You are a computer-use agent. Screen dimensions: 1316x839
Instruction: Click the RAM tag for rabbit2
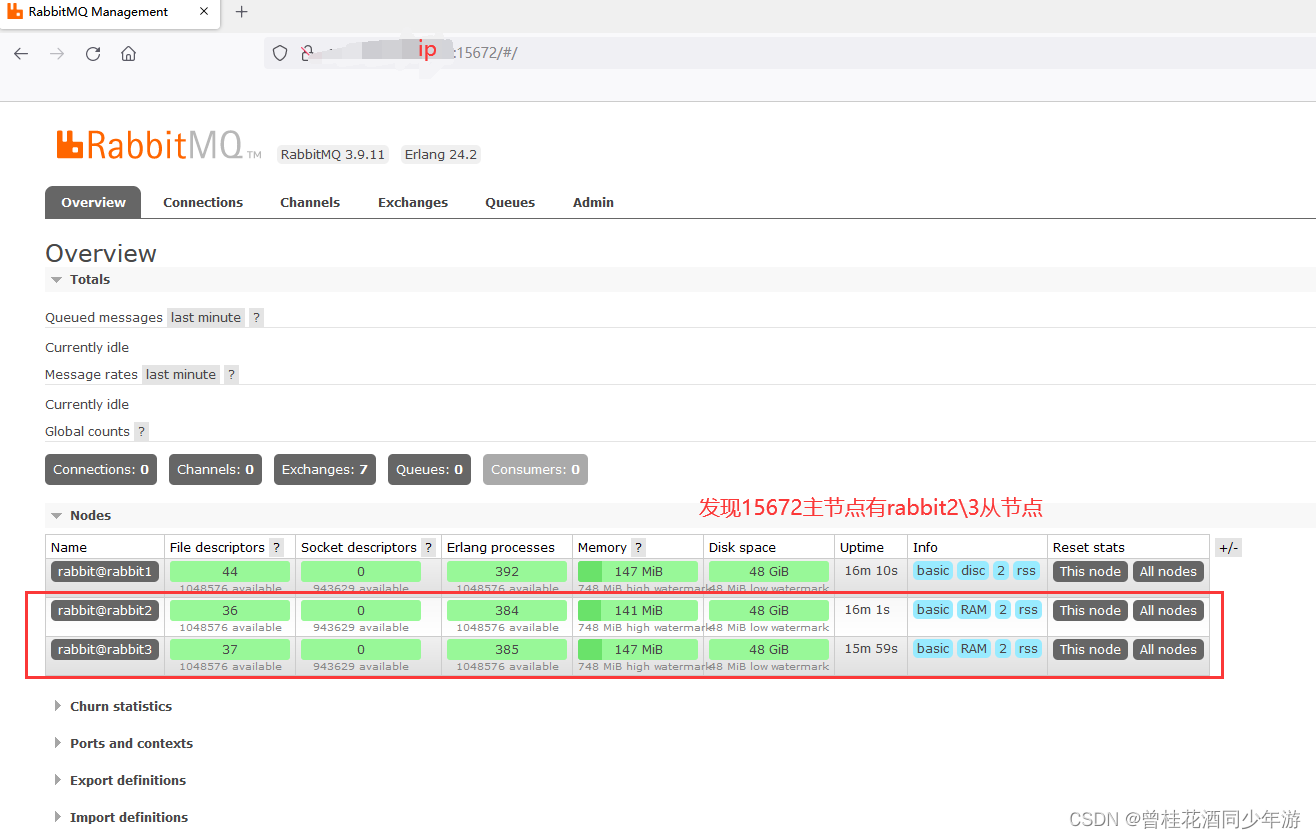973,609
